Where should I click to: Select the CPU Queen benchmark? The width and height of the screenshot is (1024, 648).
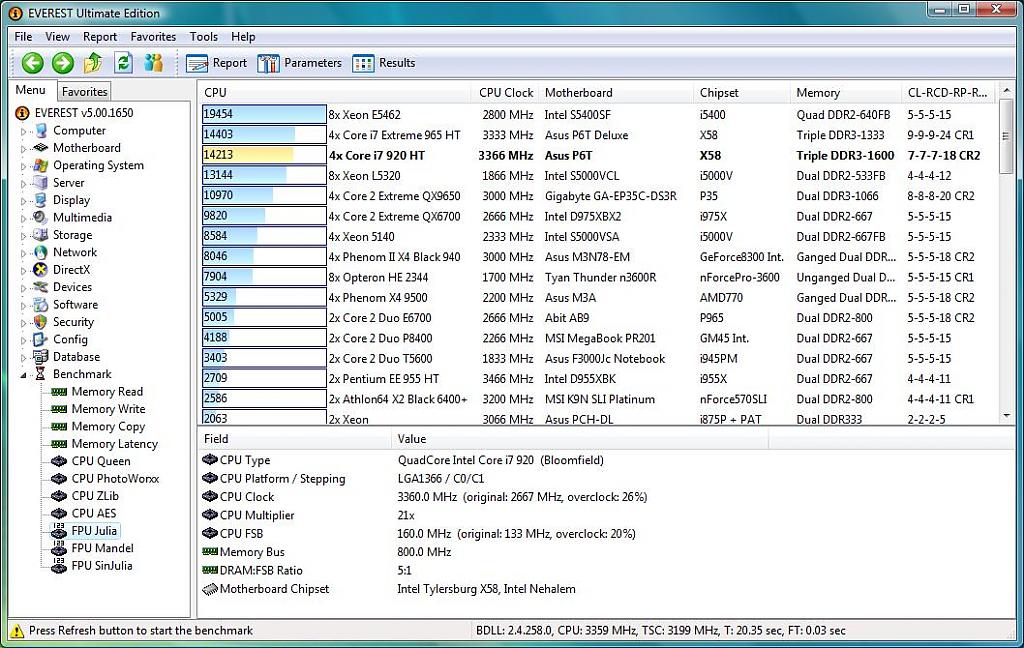click(101, 461)
